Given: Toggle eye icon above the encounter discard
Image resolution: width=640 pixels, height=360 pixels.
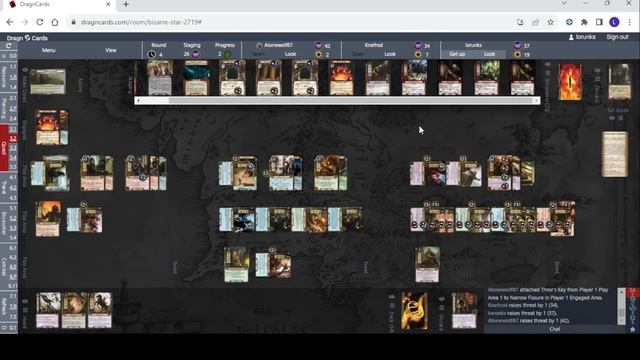Looking at the screenshot, I should click(597, 71).
